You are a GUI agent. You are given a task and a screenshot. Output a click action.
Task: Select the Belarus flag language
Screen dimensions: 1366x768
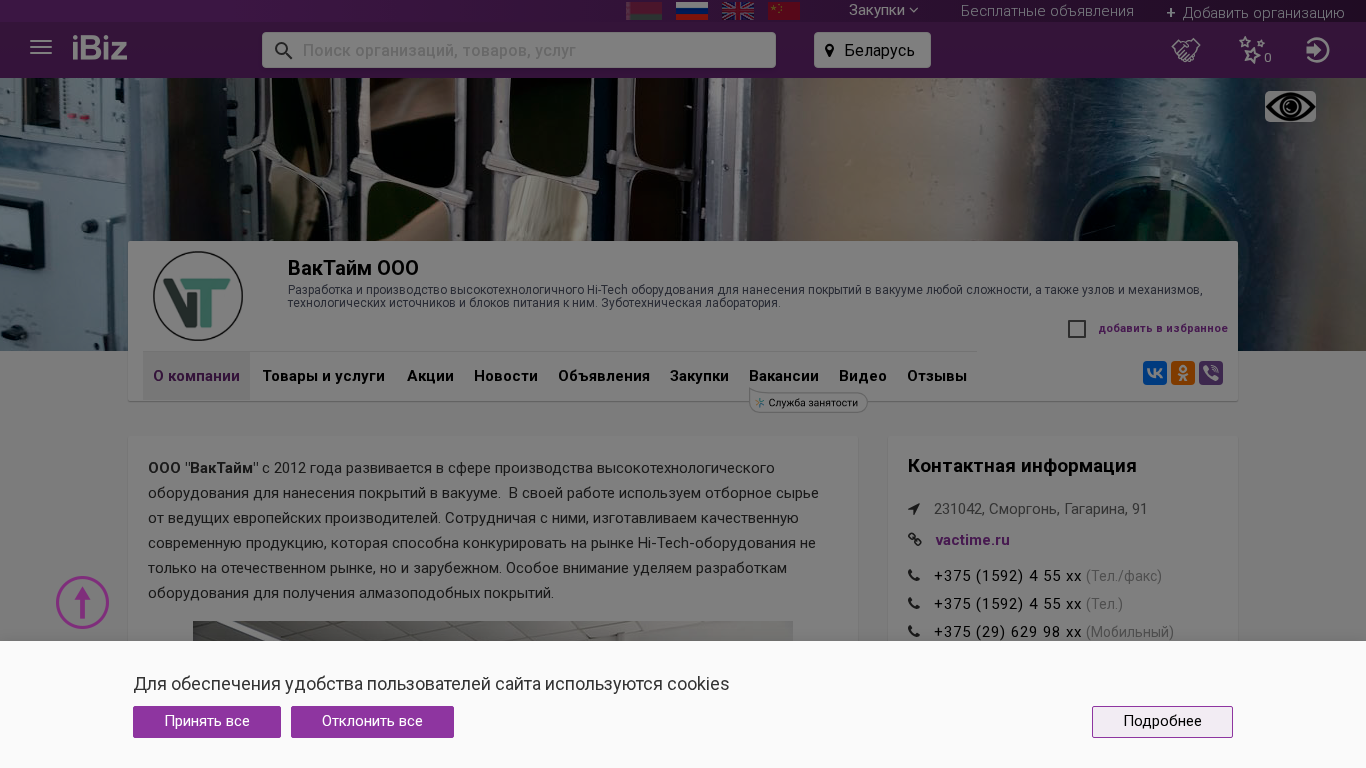(x=644, y=11)
